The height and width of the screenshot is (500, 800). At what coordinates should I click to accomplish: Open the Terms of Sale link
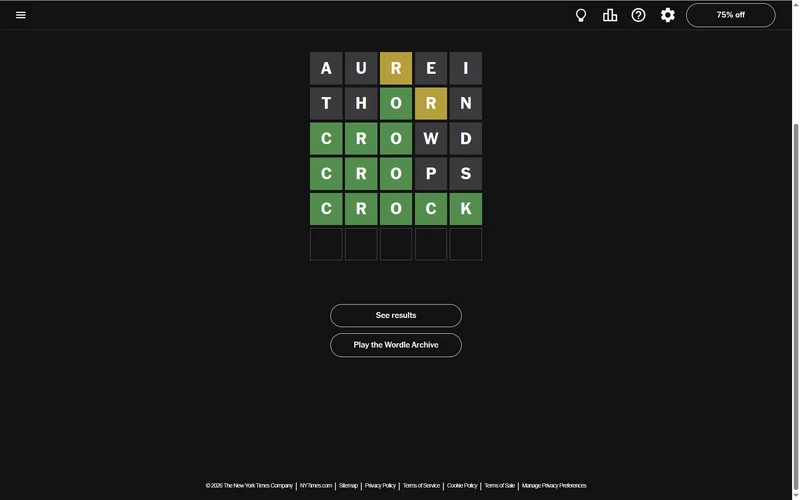point(499,486)
